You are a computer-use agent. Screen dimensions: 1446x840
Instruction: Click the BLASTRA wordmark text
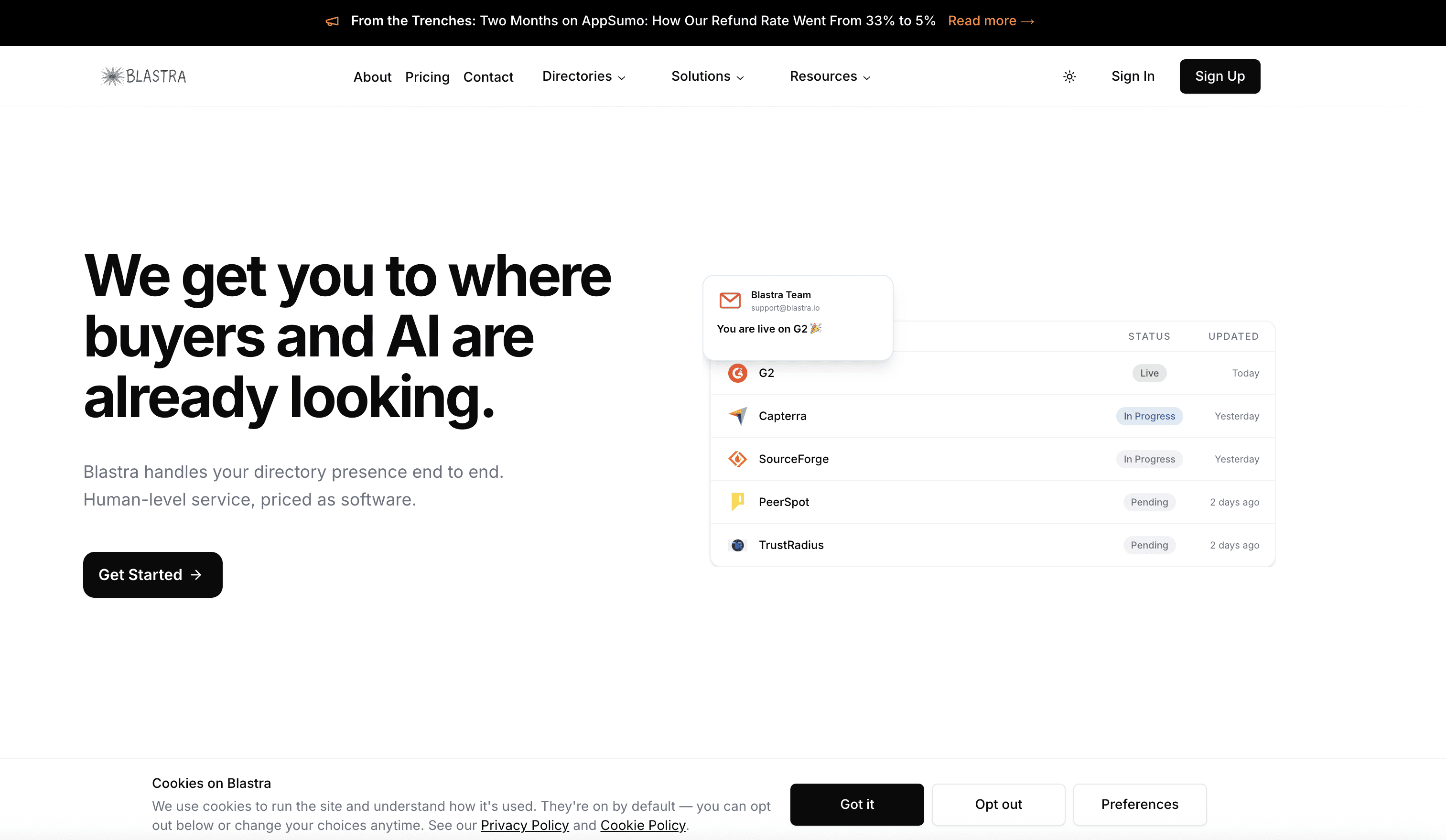point(156,76)
